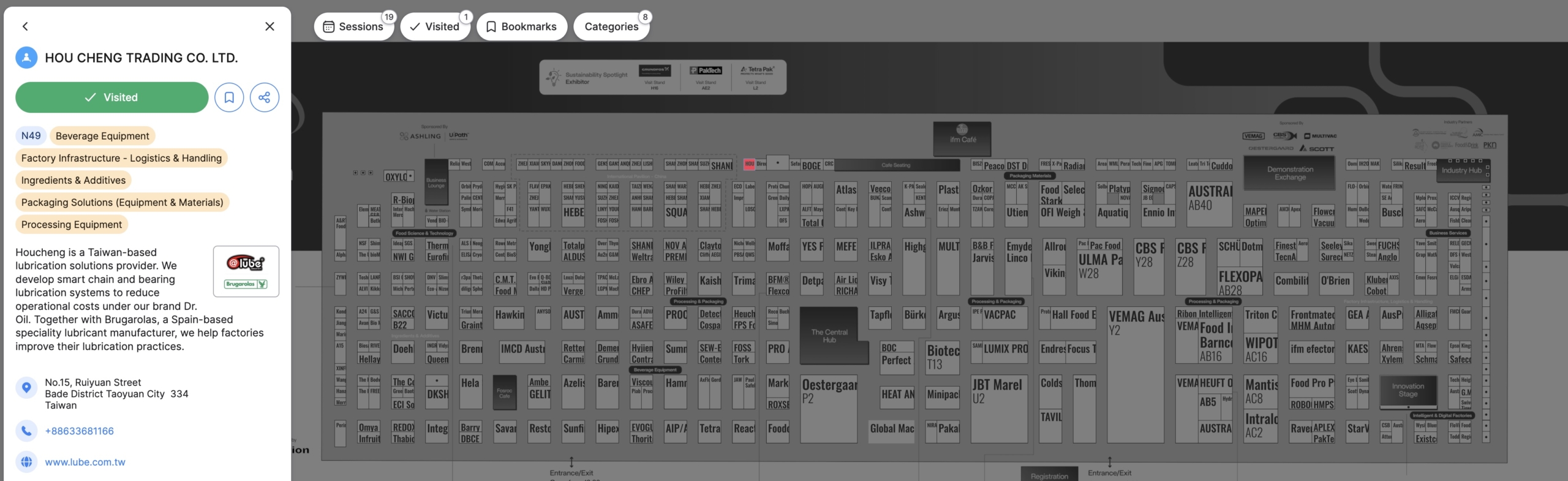Choose Factory Infrastructure - Logistics & Handling tag
Image resolution: width=1568 pixels, height=481 pixels.
121,158
